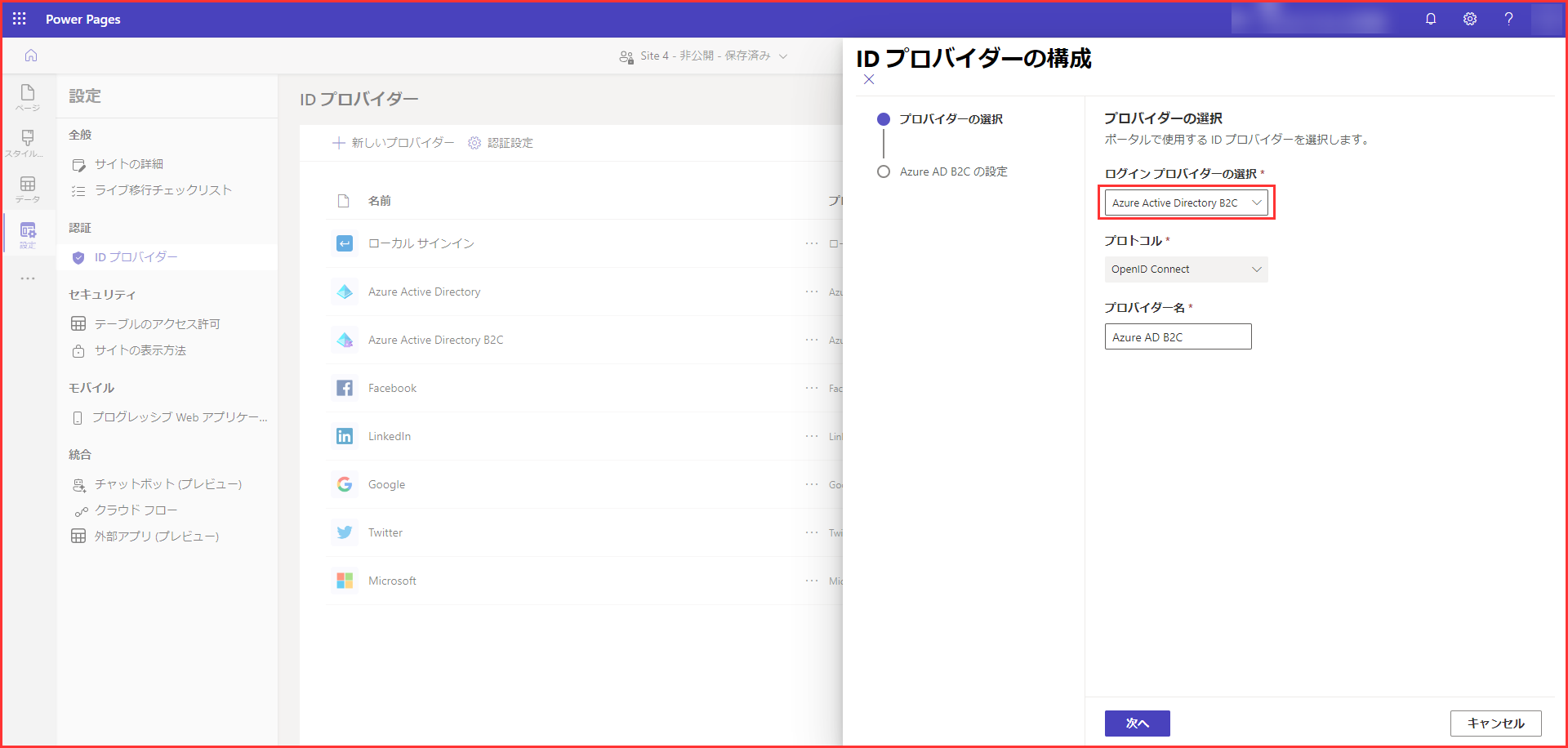Viewport: 1568px width, 748px height.
Task: Open more options for Google row
Action: [x=812, y=484]
